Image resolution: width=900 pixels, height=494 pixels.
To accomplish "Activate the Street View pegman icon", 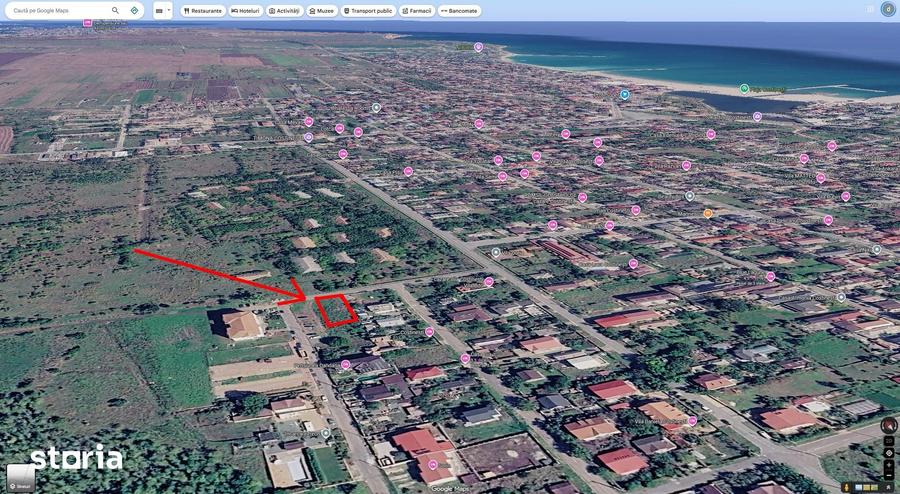I will tap(847, 487).
